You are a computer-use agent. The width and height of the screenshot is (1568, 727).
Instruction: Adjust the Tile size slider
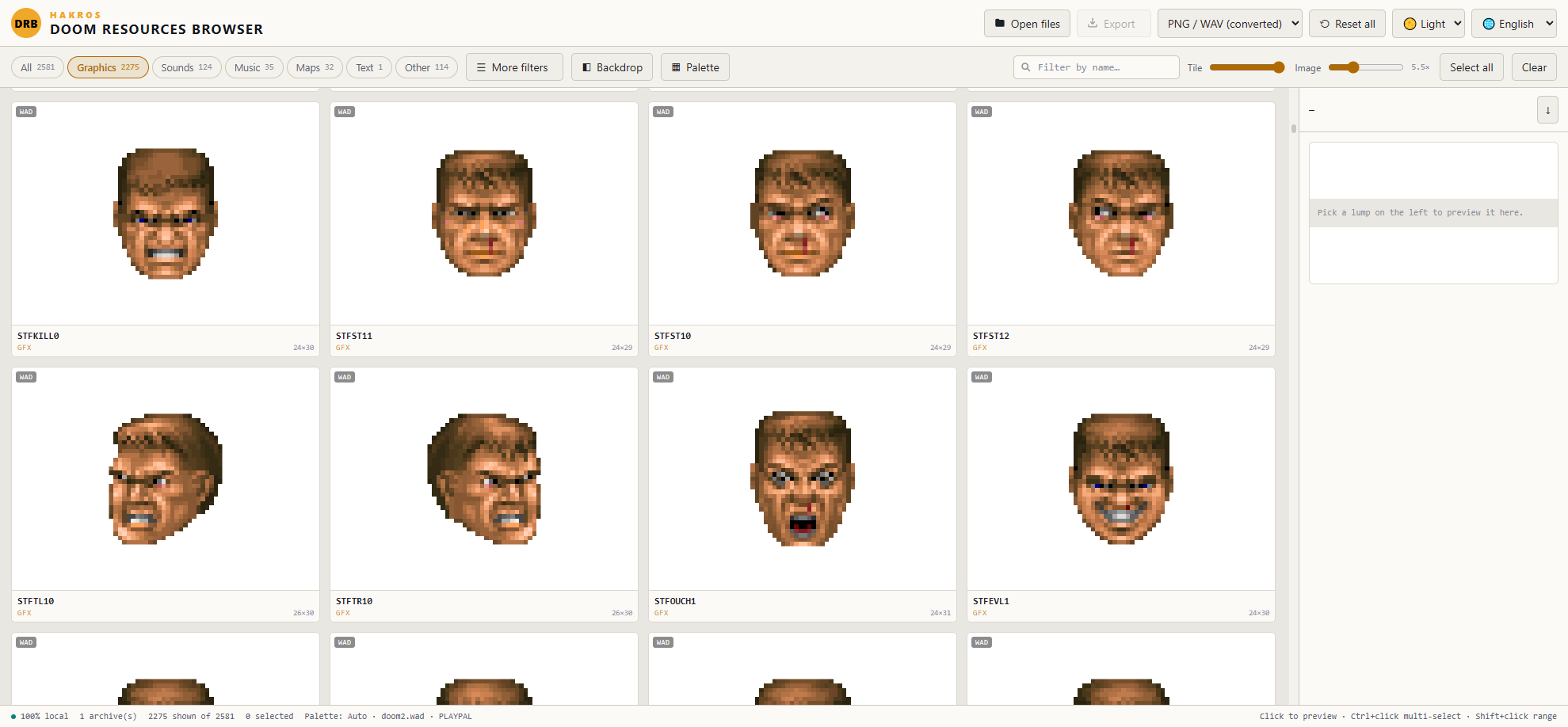click(x=1247, y=67)
